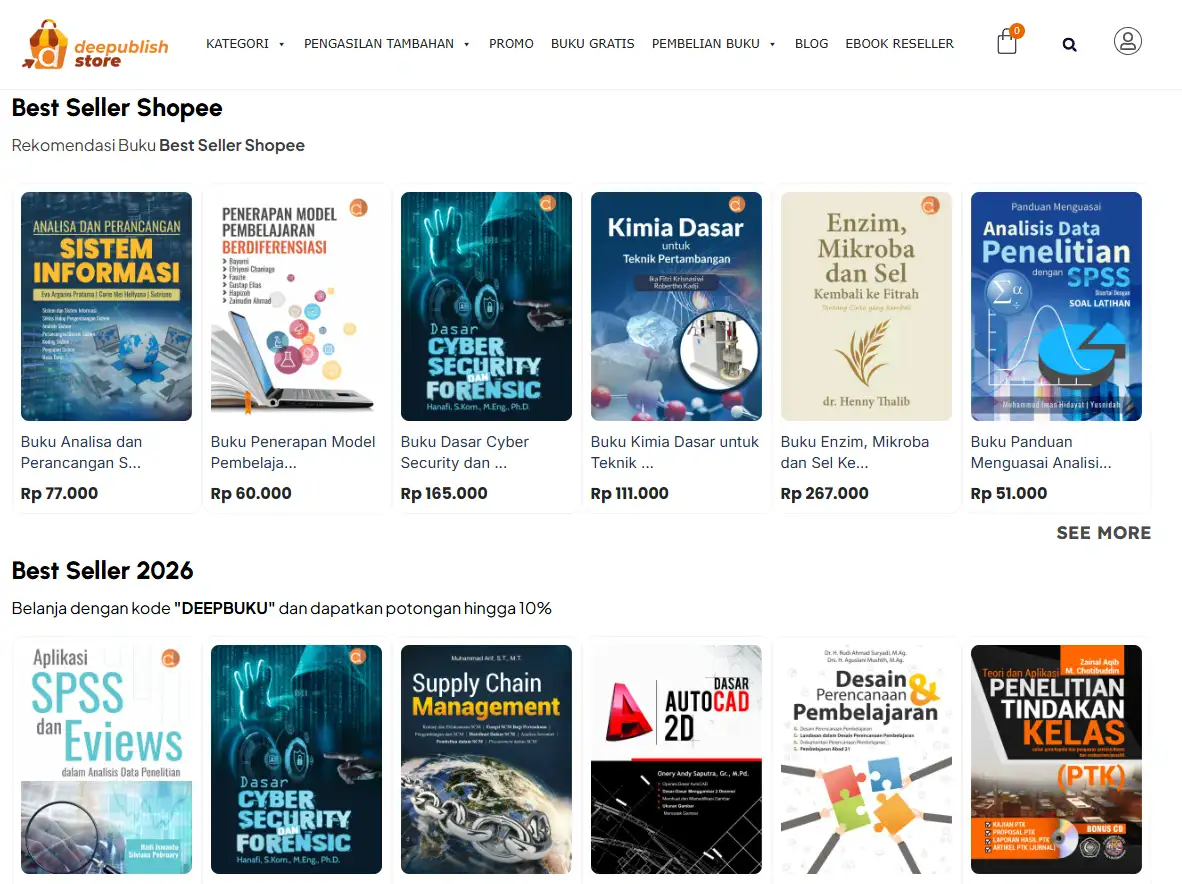
Task: Open the user account profile icon
Action: click(1127, 41)
